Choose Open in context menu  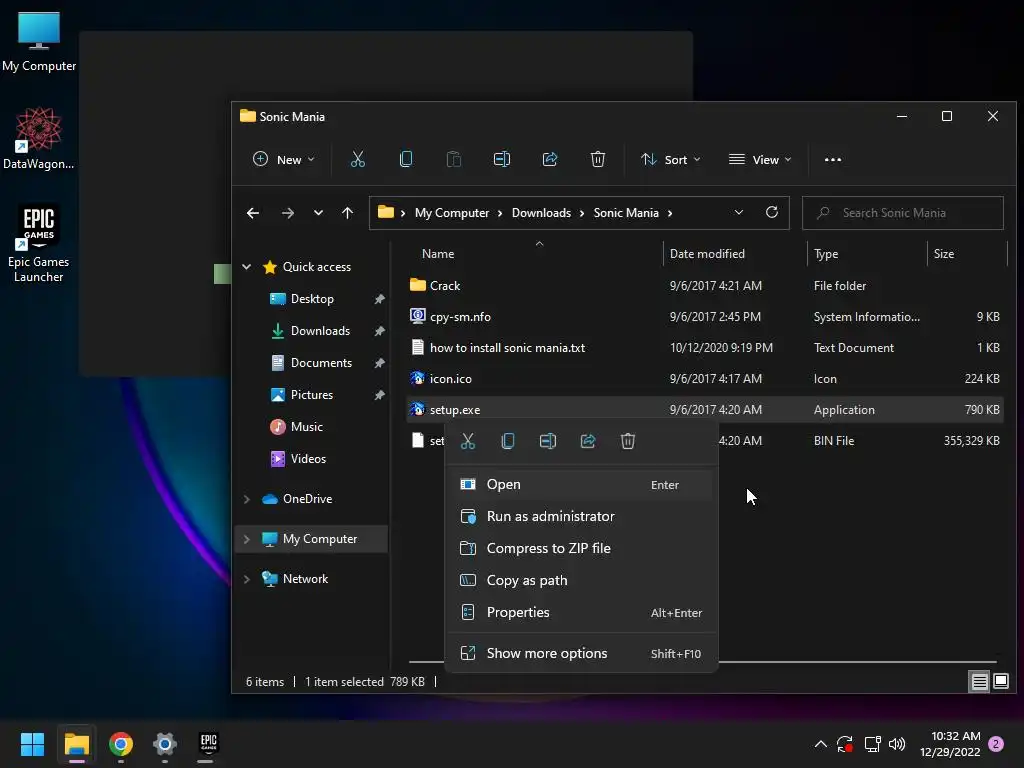click(x=581, y=485)
